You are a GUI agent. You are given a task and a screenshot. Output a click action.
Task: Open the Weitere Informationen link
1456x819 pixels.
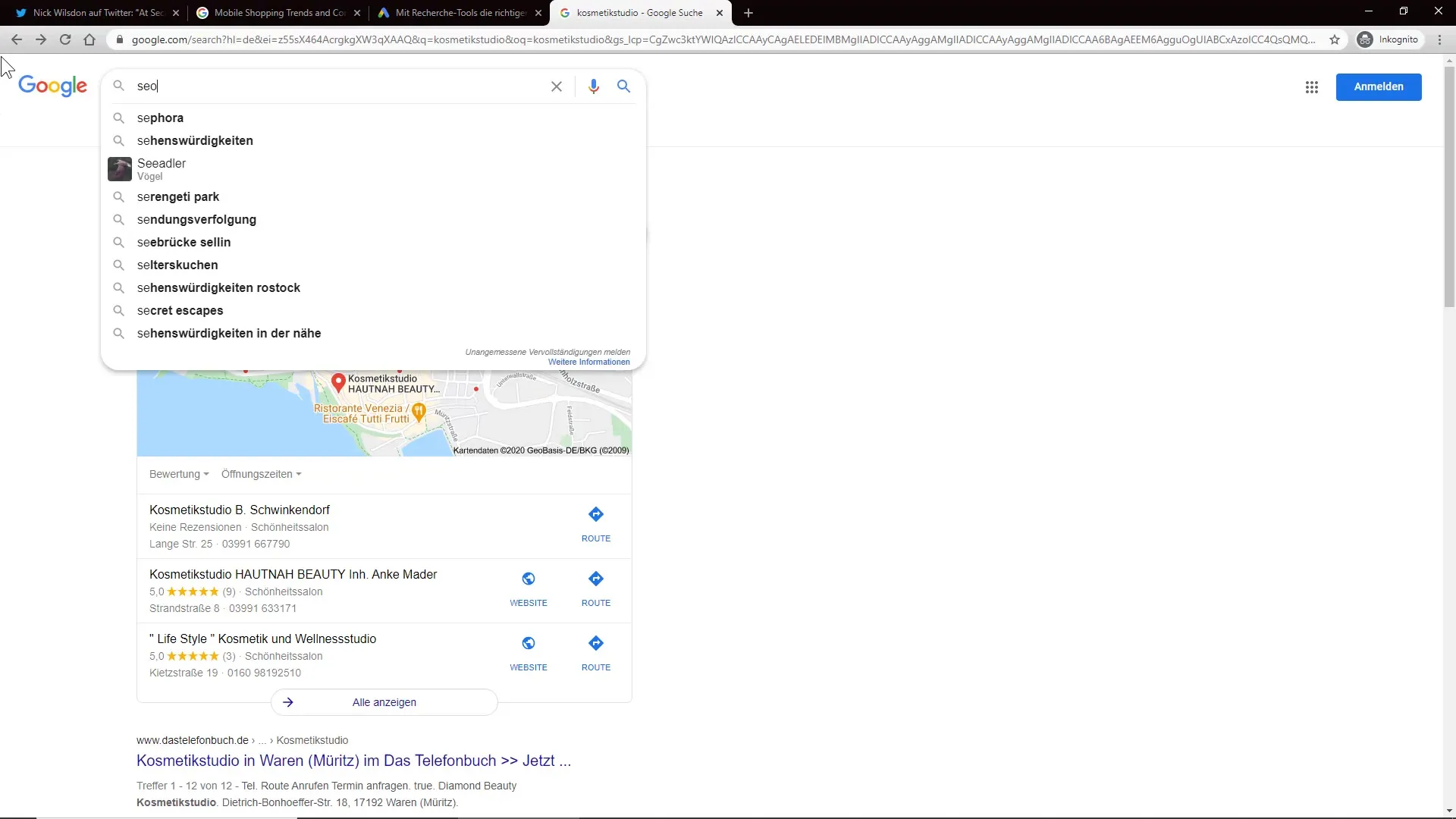pyautogui.click(x=589, y=362)
